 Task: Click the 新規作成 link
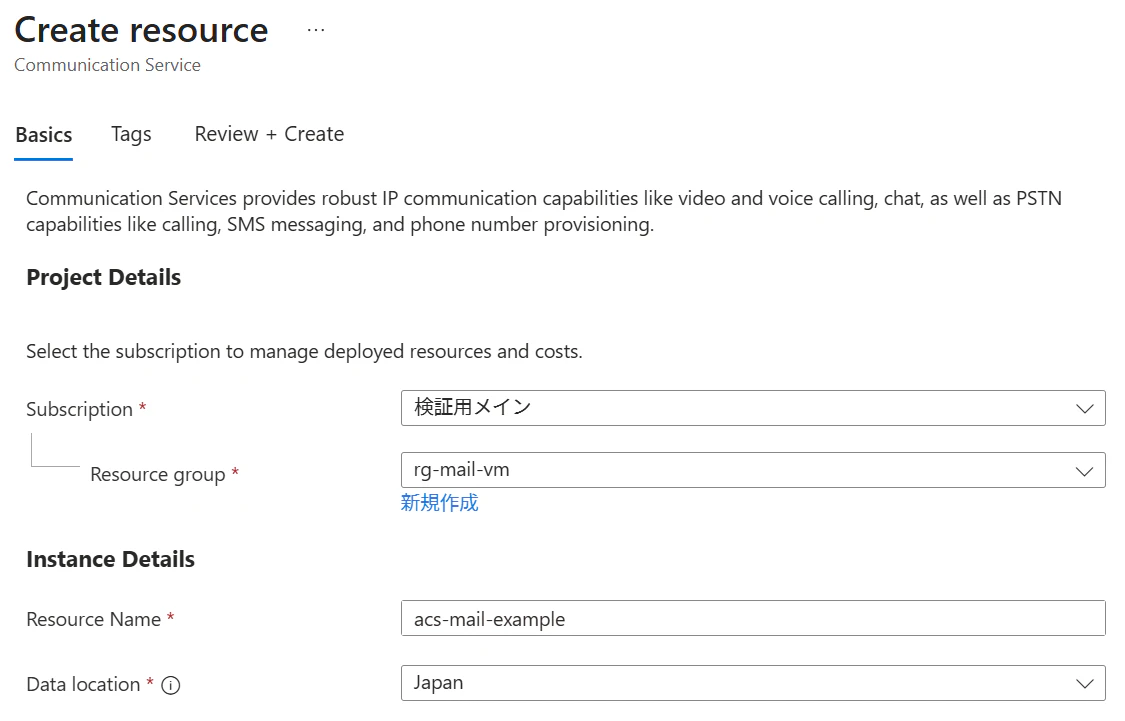tap(440, 503)
